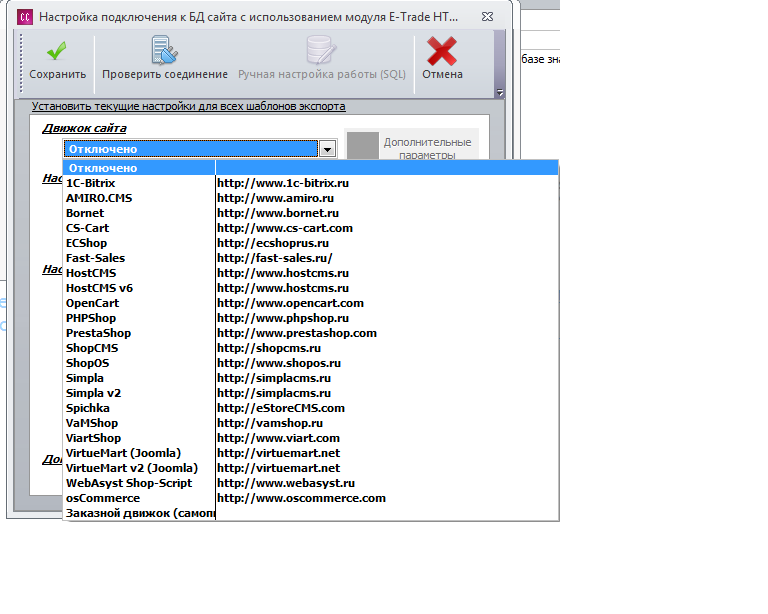This screenshot has width=768, height=614.
Task: Click the http://www.prestashop.com URL
Action: pyautogui.click(x=297, y=333)
